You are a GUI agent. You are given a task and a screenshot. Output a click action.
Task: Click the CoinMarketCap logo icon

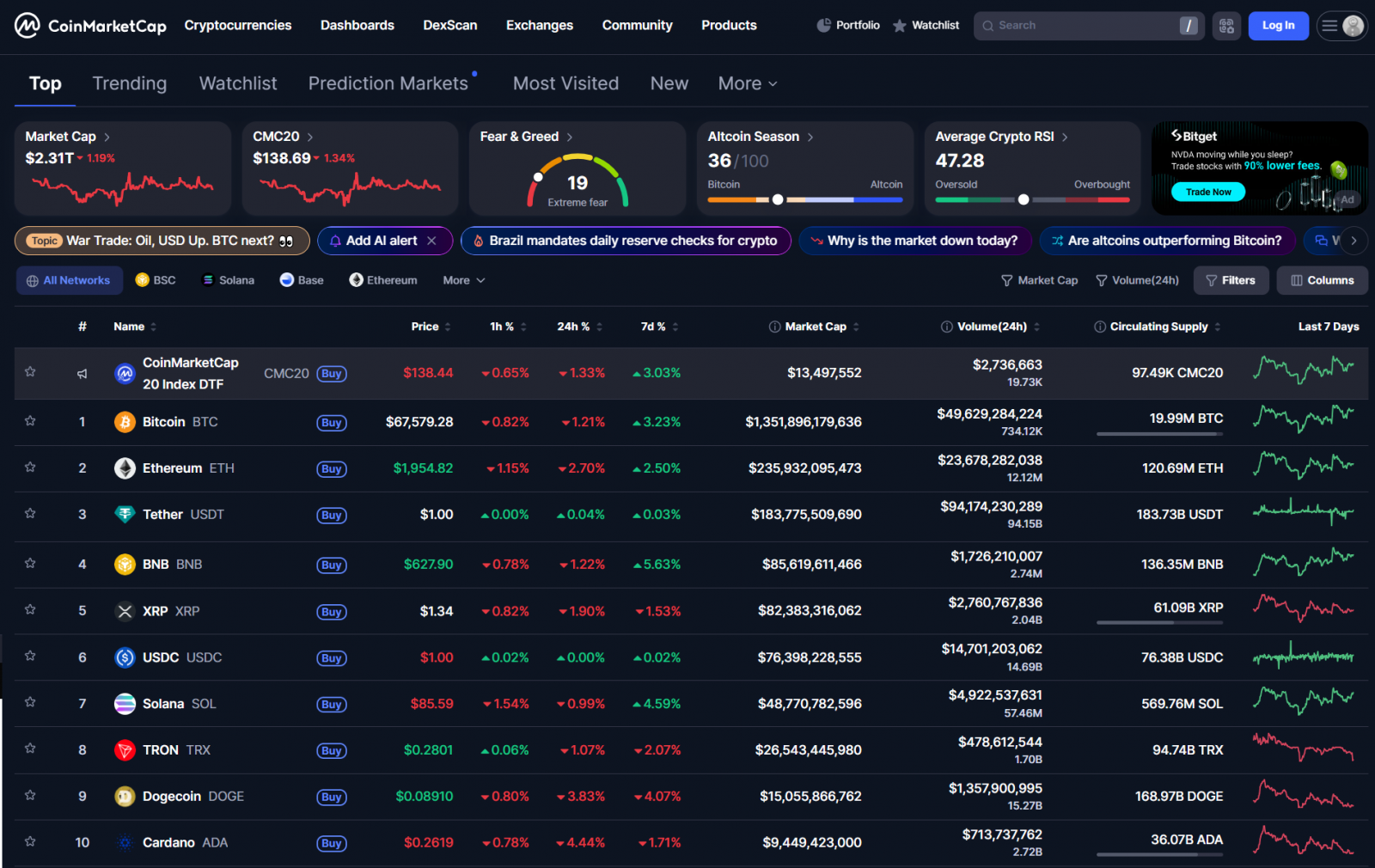(x=27, y=26)
